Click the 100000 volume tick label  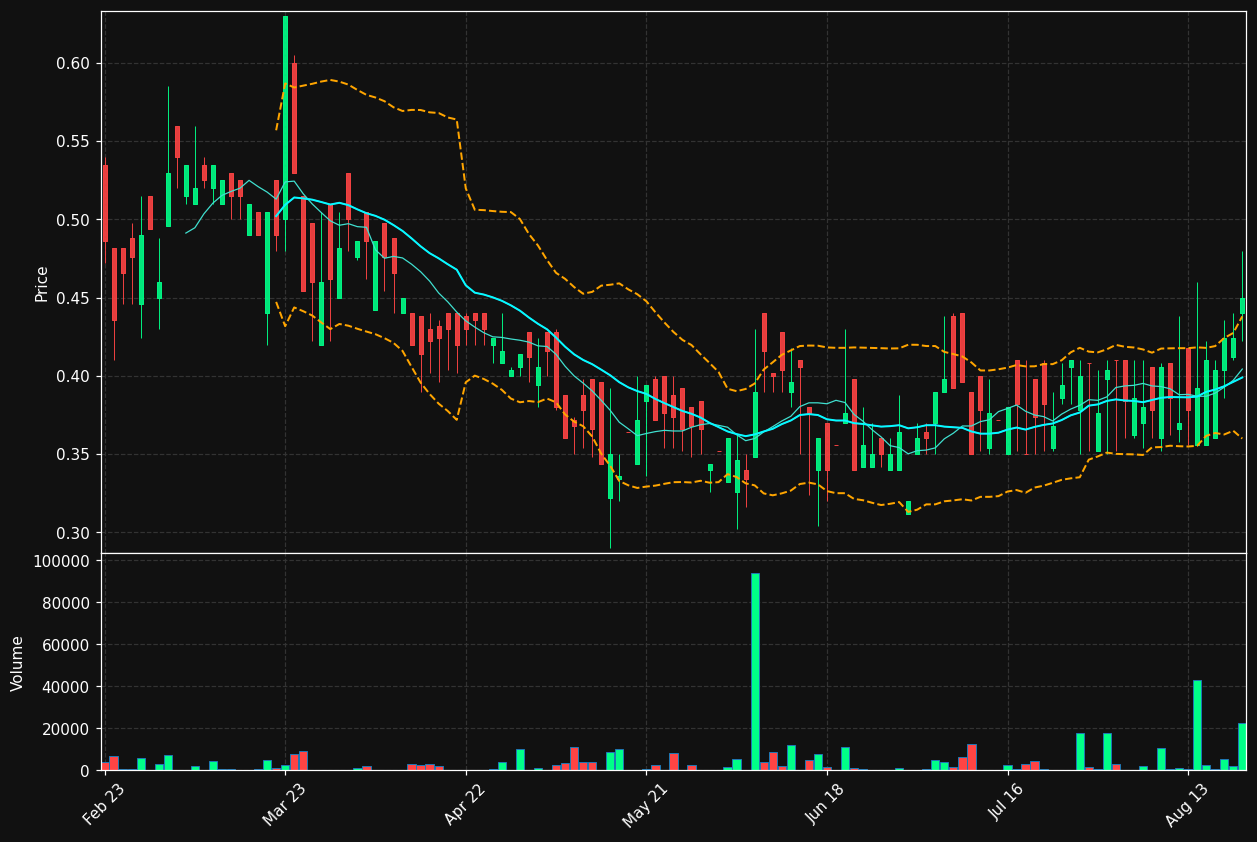61,562
